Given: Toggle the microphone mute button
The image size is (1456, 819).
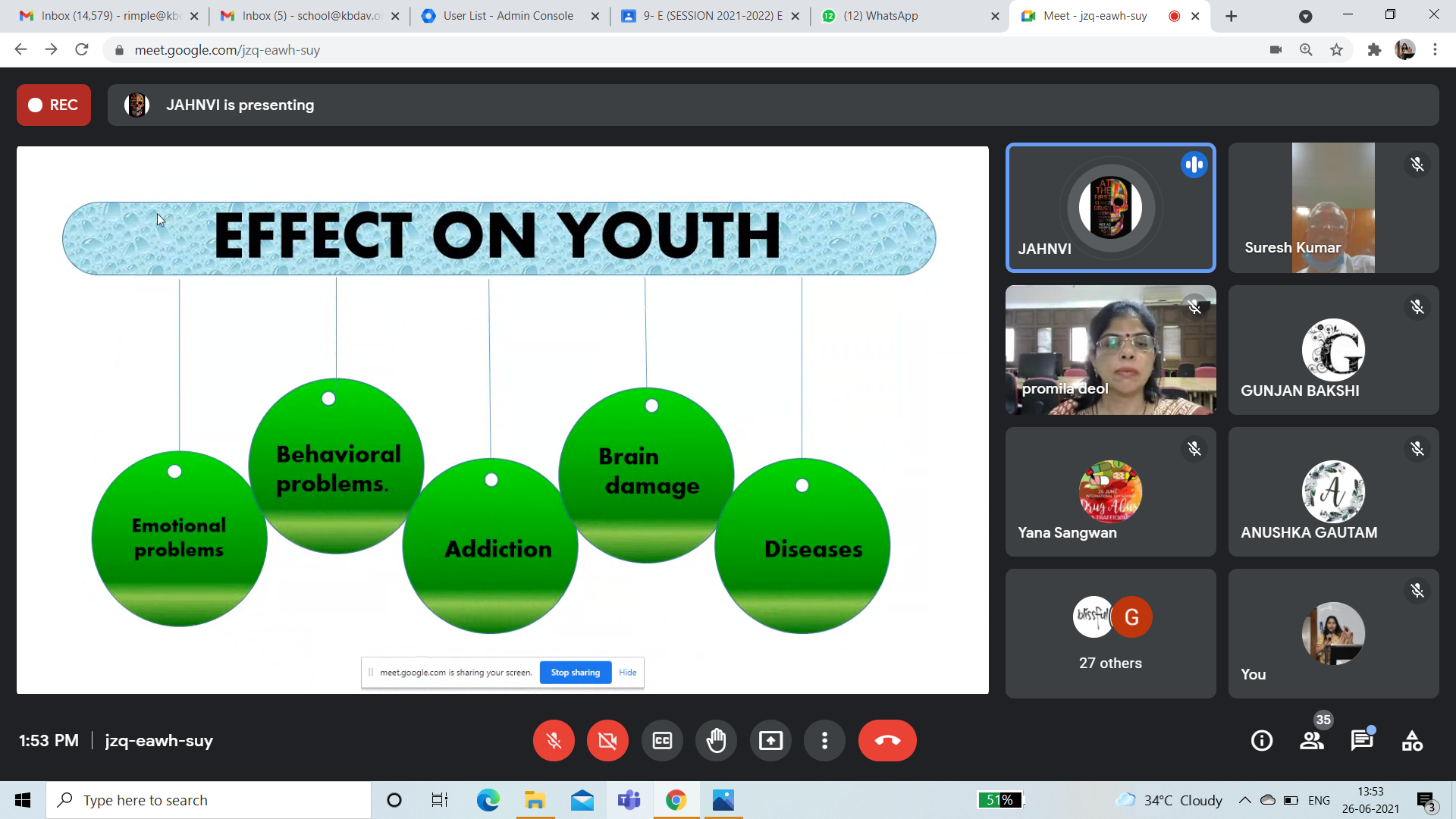Looking at the screenshot, I should [554, 740].
